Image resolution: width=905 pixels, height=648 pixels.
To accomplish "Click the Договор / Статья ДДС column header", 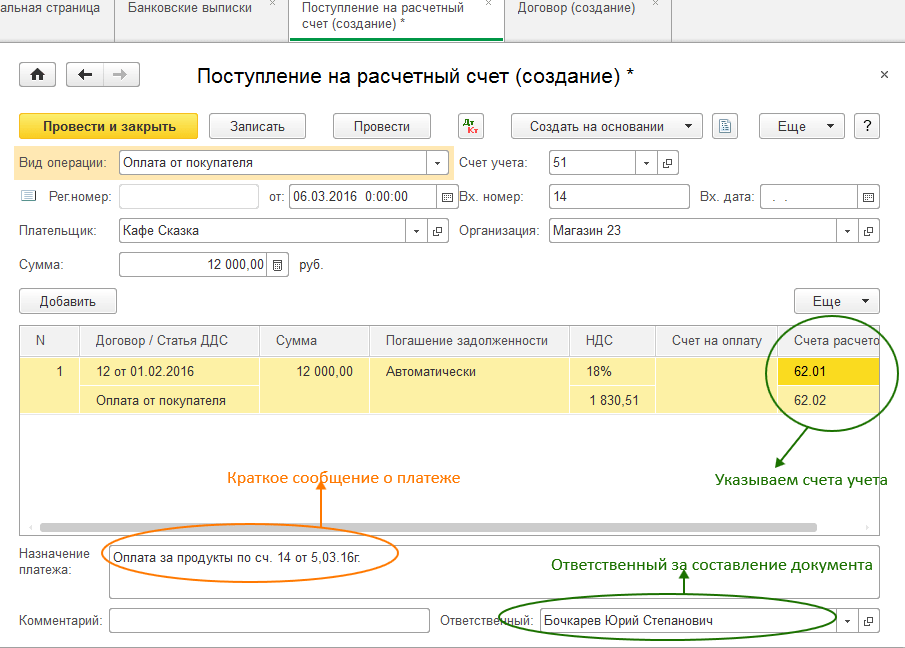I will 169,340.
